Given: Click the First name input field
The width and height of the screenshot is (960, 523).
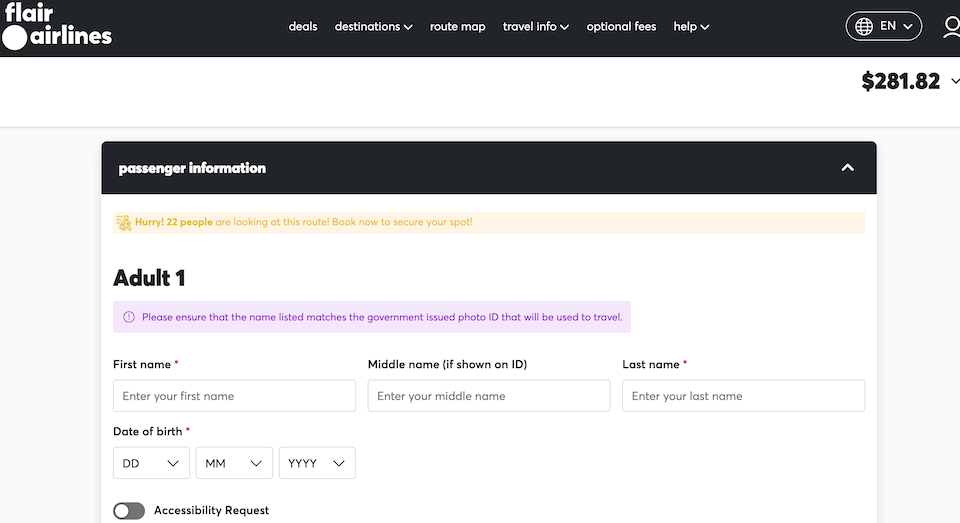Looking at the screenshot, I should pyautogui.click(x=234, y=396).
